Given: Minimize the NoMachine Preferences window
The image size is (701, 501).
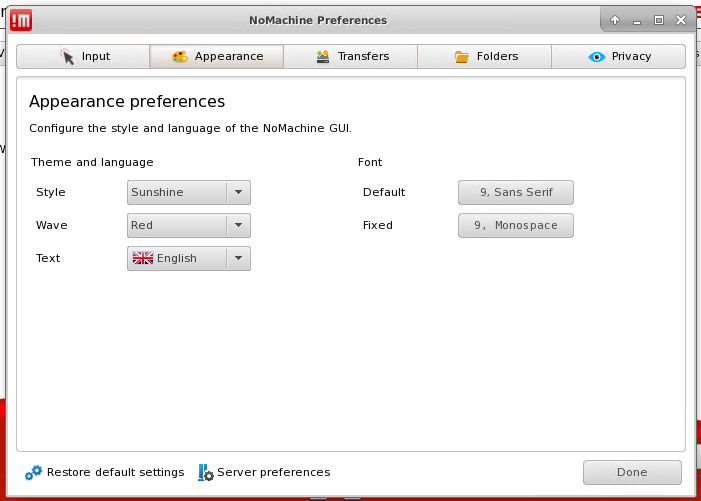Looking at the screenshot, I should (x=637, y=20).
